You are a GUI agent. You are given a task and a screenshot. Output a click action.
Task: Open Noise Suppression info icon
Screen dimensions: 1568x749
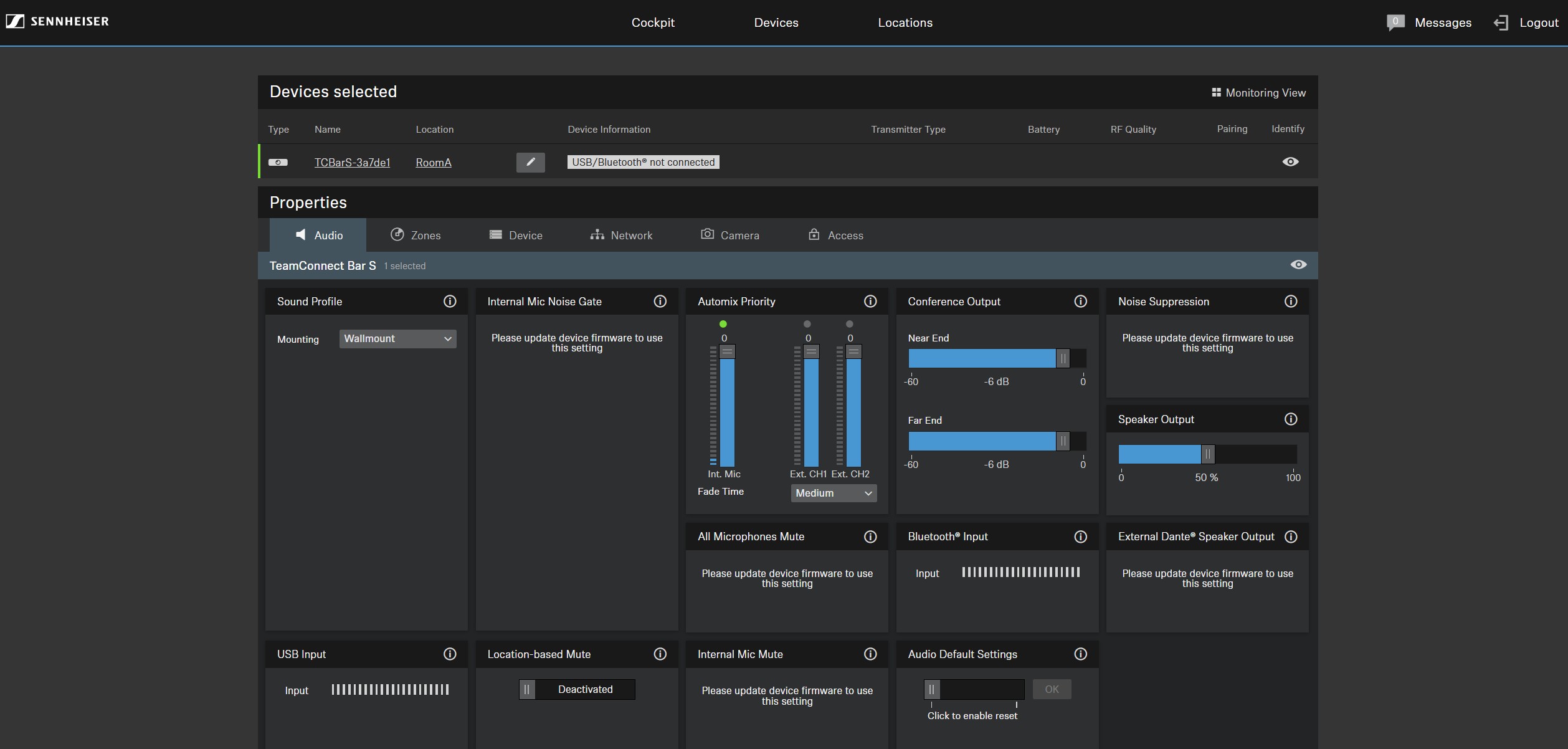(1291, 302)
